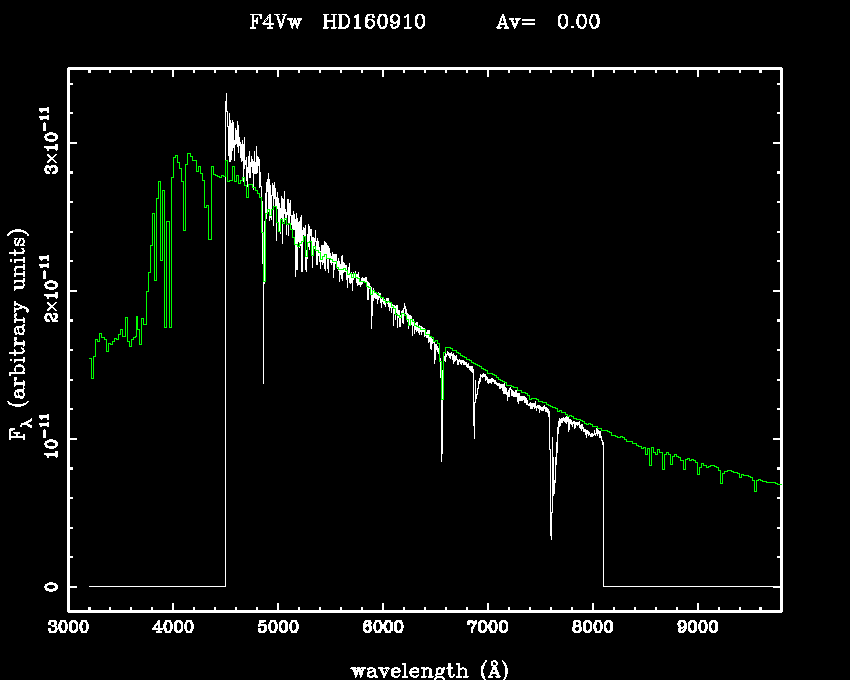Click the 7000 x-axis tick label
This screenshot has width=850, height=680.
pyautogui.click(x=487, y=627)
